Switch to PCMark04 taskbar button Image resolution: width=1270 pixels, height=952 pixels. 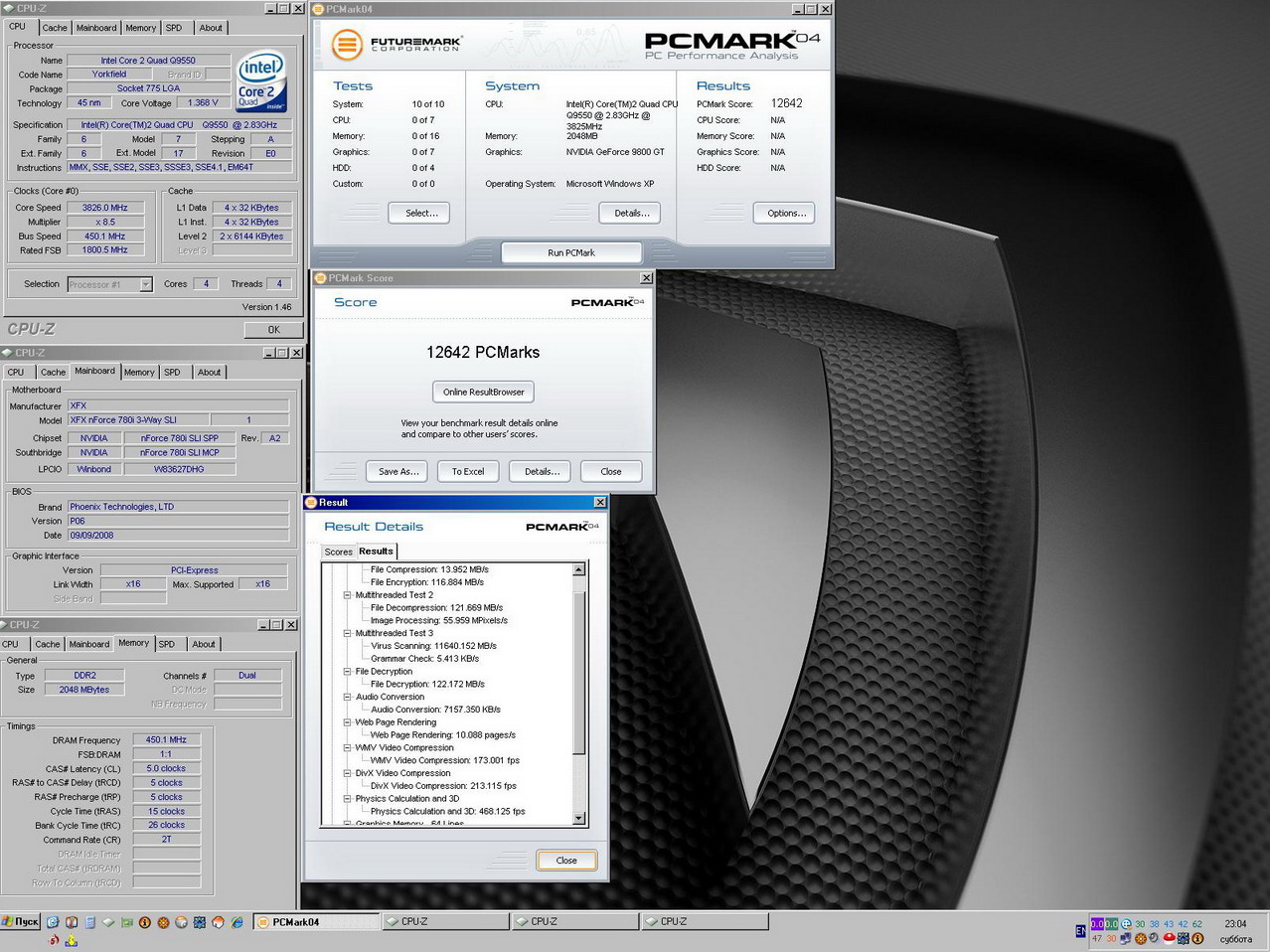click(x=316, y=922)
